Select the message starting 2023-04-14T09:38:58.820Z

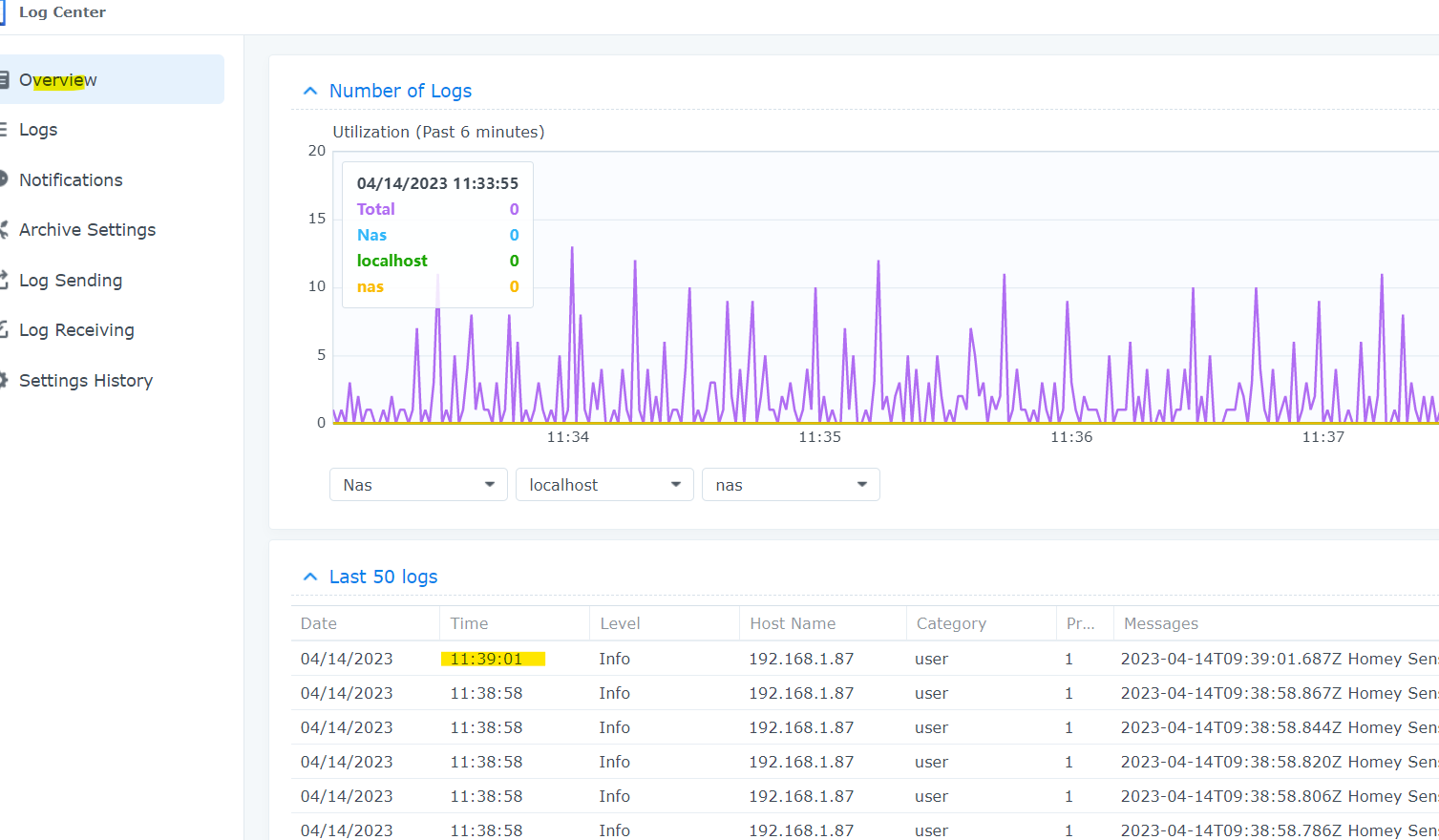[1280, 762]
